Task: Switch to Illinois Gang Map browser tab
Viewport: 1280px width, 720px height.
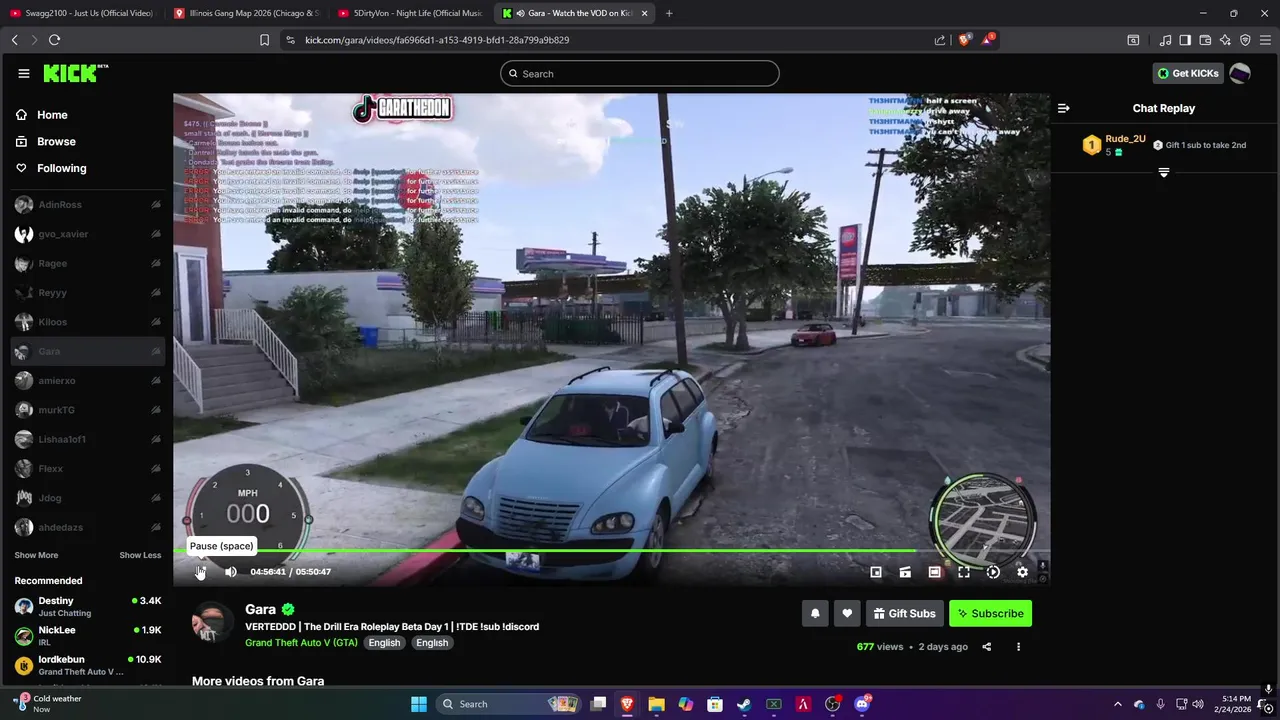Action: coord(246,13)
